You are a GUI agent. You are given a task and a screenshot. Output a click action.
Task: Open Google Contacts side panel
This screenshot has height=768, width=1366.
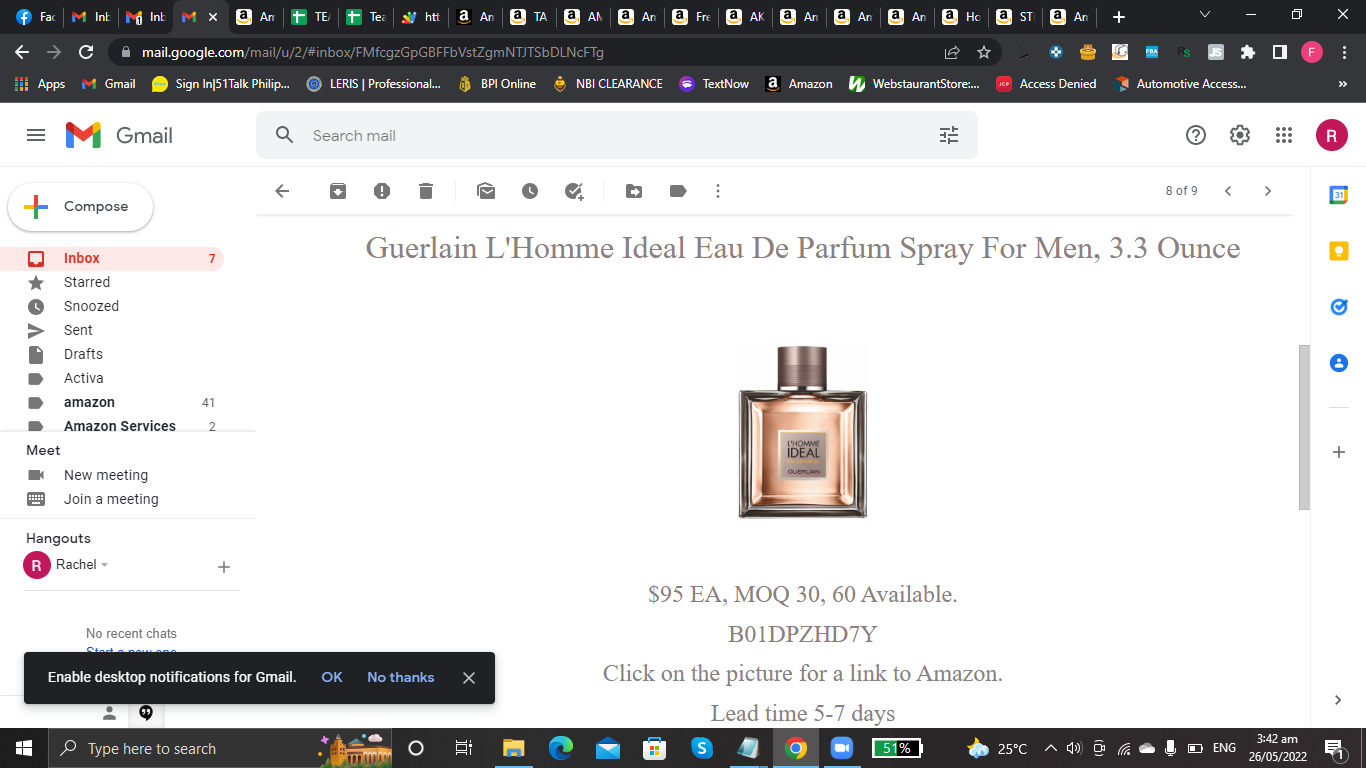click(x=1339, y=363)
